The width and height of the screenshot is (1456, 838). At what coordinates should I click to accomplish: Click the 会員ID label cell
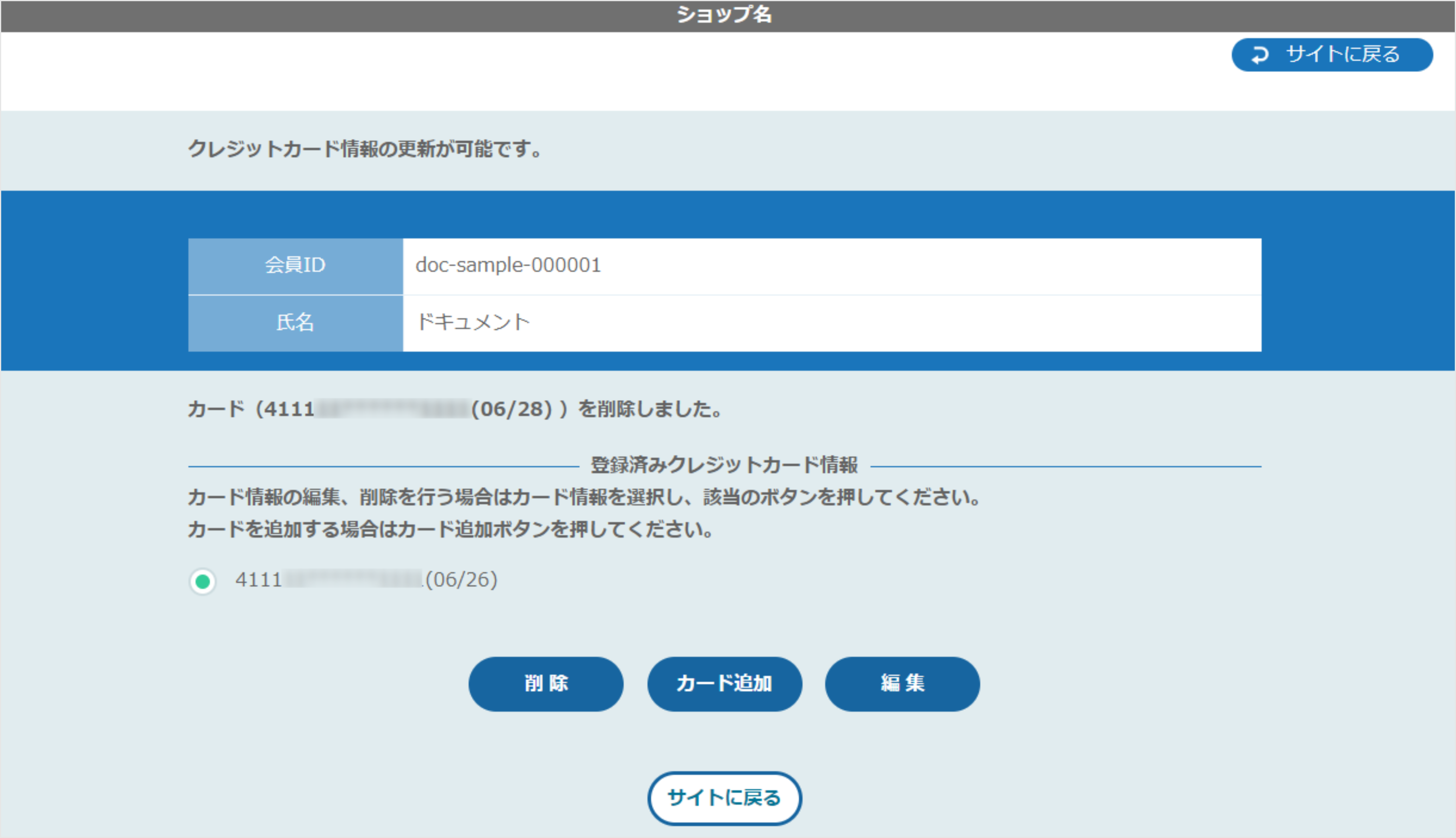pyautogui.click(x=295, y=265)
